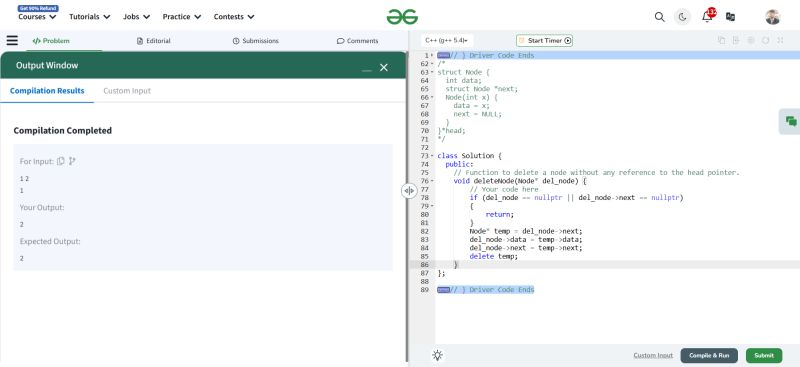Click the 'Get 90% Refund' badge

pyautogui.click(x=38, y=8)
